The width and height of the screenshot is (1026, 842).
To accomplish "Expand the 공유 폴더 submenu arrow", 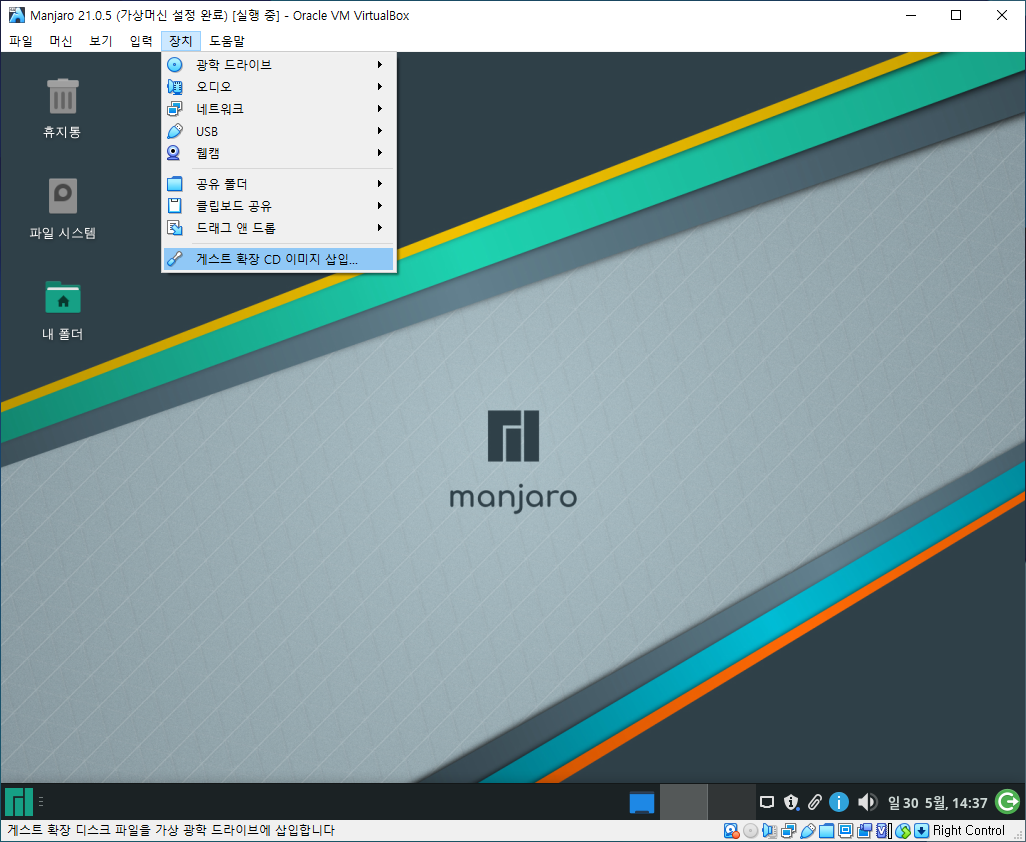I will (x=380, y=184).
